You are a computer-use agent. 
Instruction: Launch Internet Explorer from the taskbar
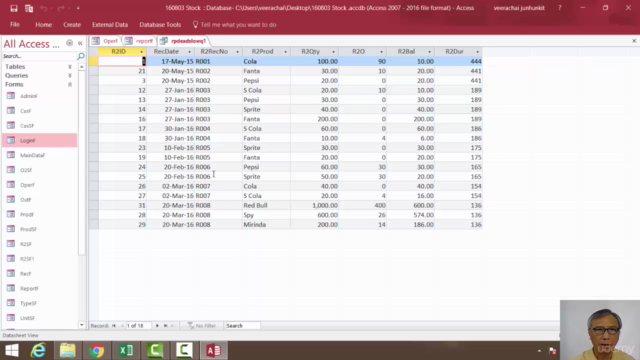pyautogui.click(x=38, y=350)
